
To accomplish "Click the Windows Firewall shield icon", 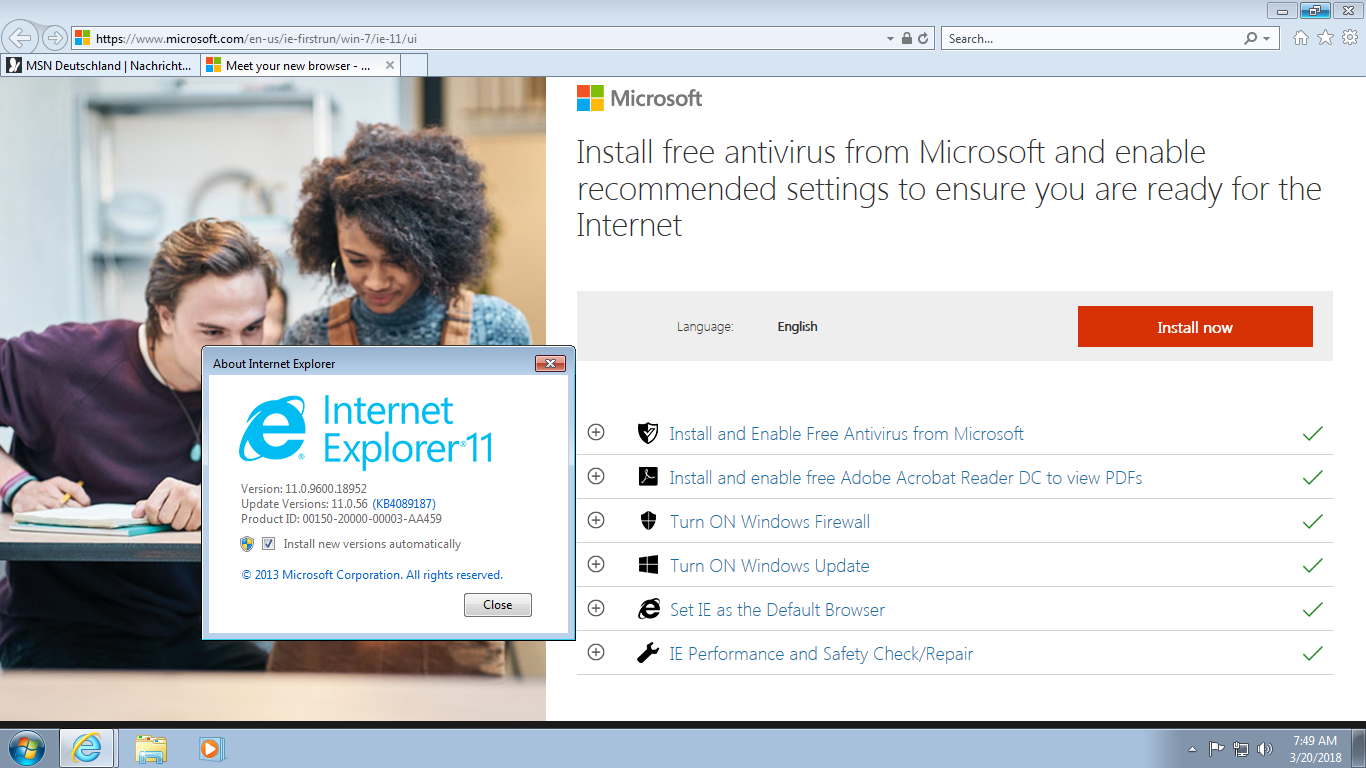I will [x=648, y=521].
